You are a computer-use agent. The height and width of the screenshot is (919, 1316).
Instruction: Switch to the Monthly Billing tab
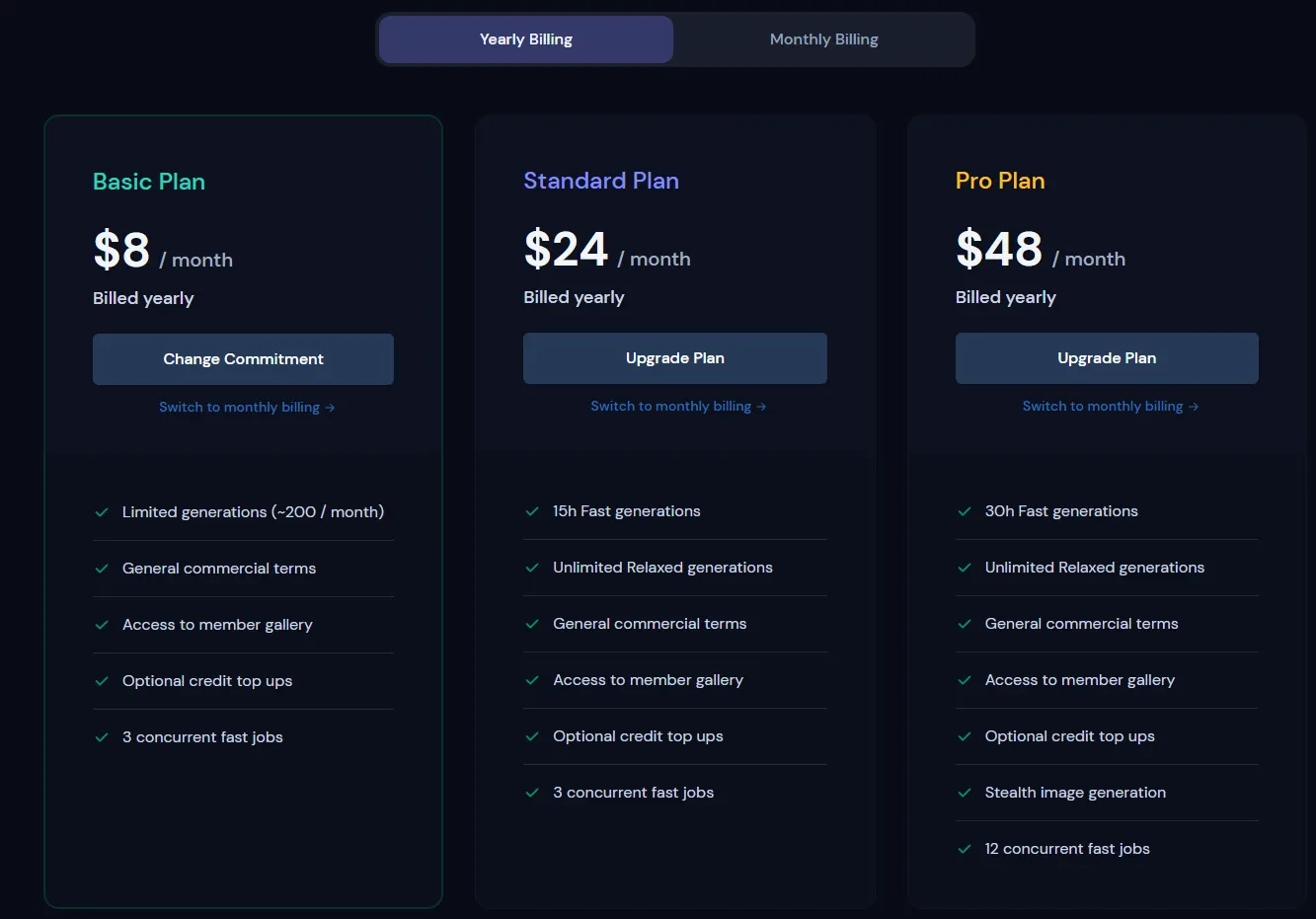pos(823,39)
